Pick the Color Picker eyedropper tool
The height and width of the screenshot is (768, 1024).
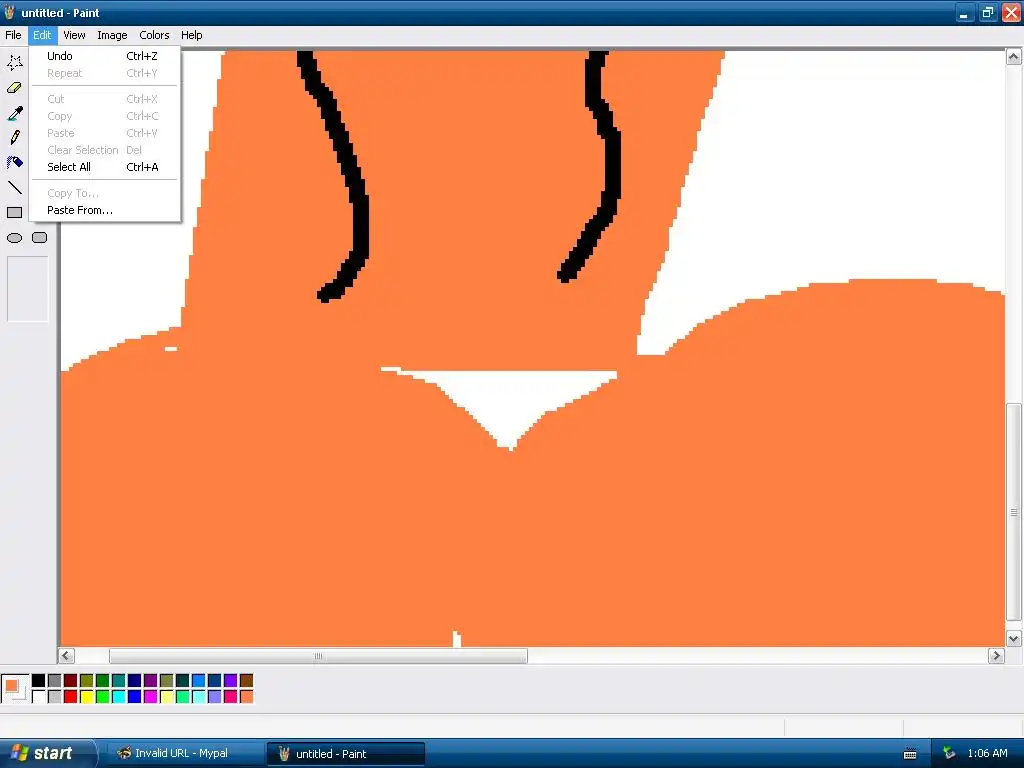click(15, 113)
